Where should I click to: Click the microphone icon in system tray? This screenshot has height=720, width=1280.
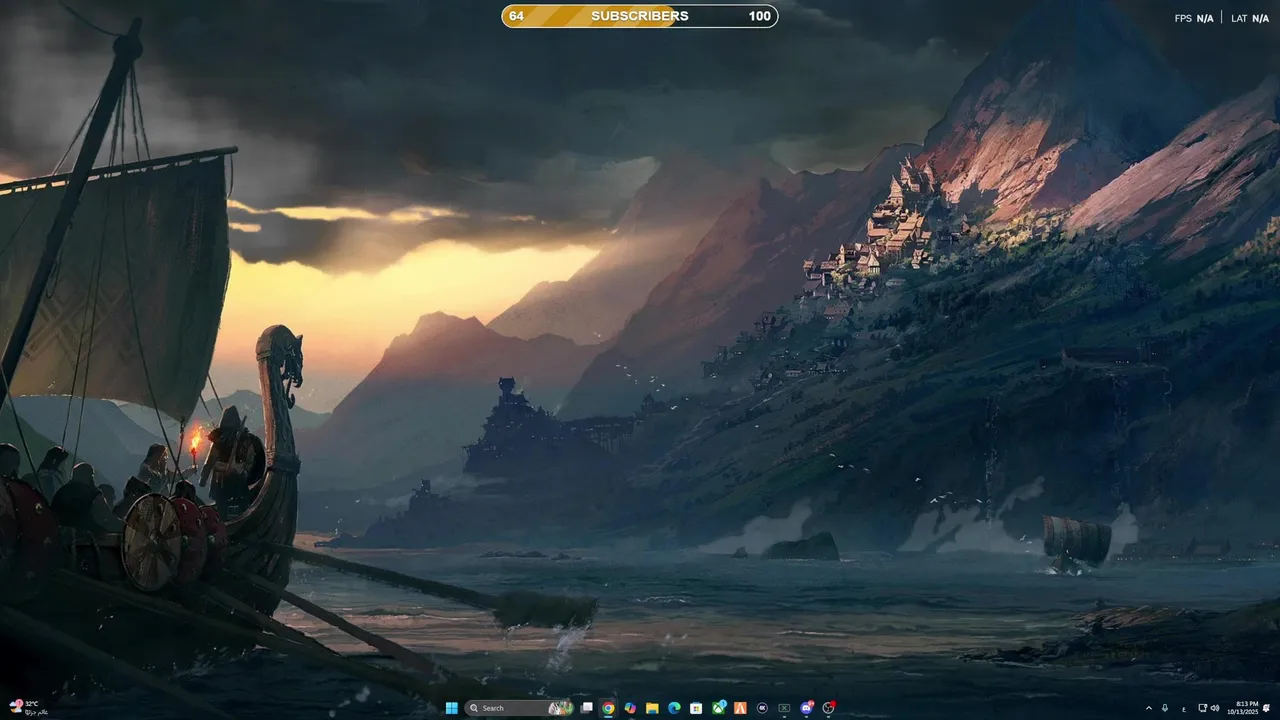click(1165, 708)
